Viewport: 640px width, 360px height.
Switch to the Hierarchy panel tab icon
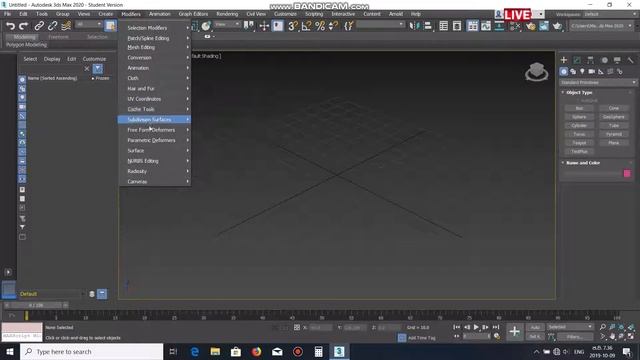coord(591,60)
